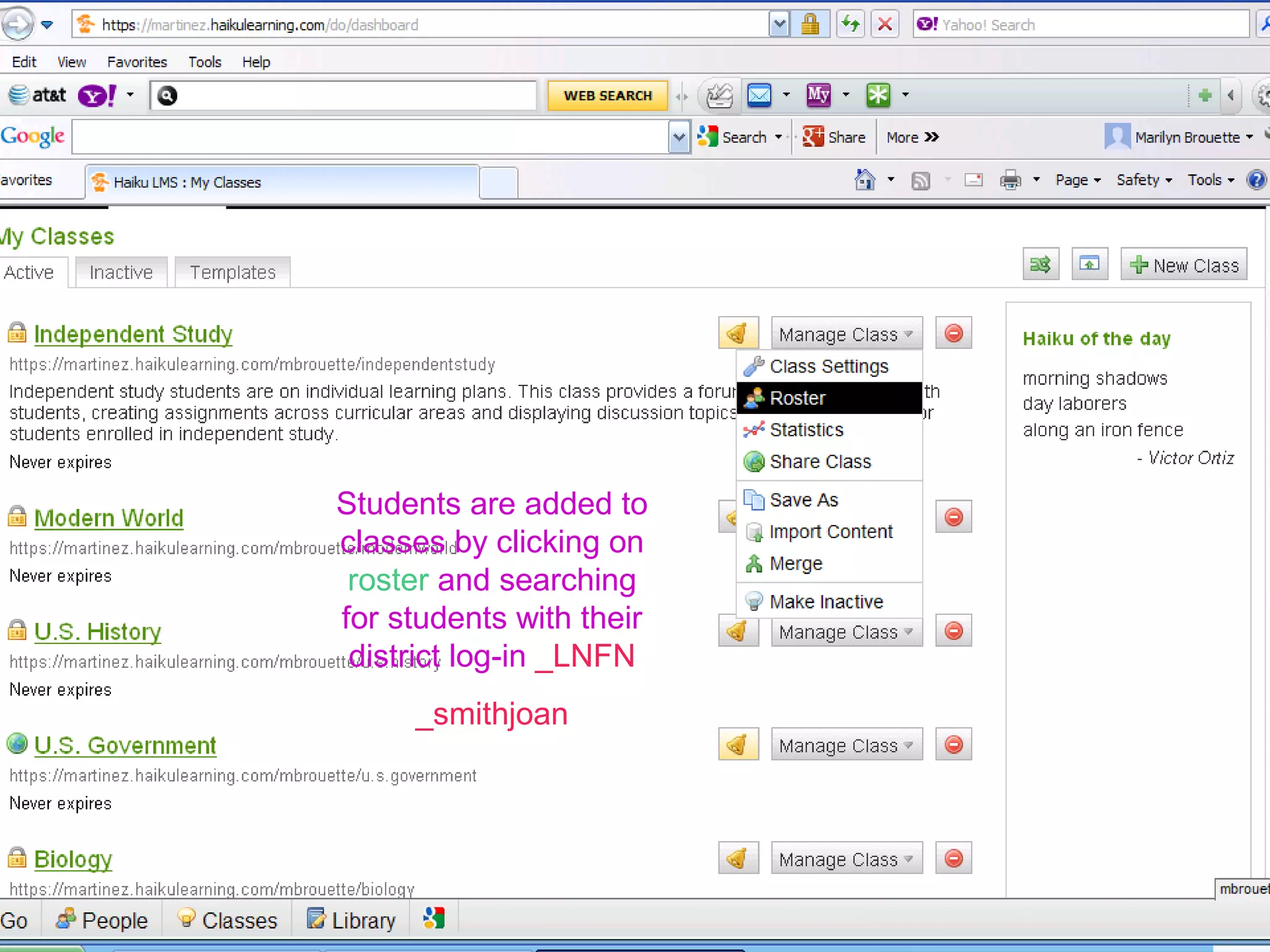Open Manage Class dropdown for U.S. History
Viewport: 1270px width, 952px height.
click(846, 631)
